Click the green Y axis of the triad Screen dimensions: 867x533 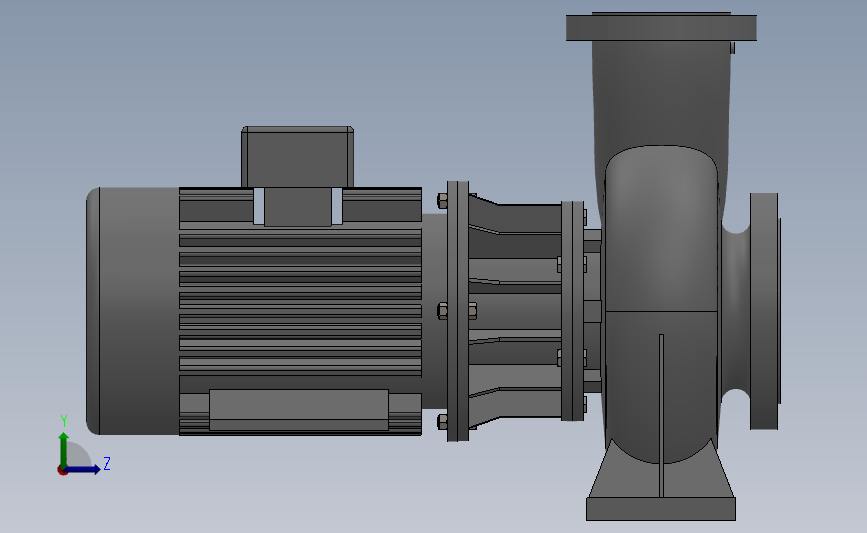coord(64,449)
